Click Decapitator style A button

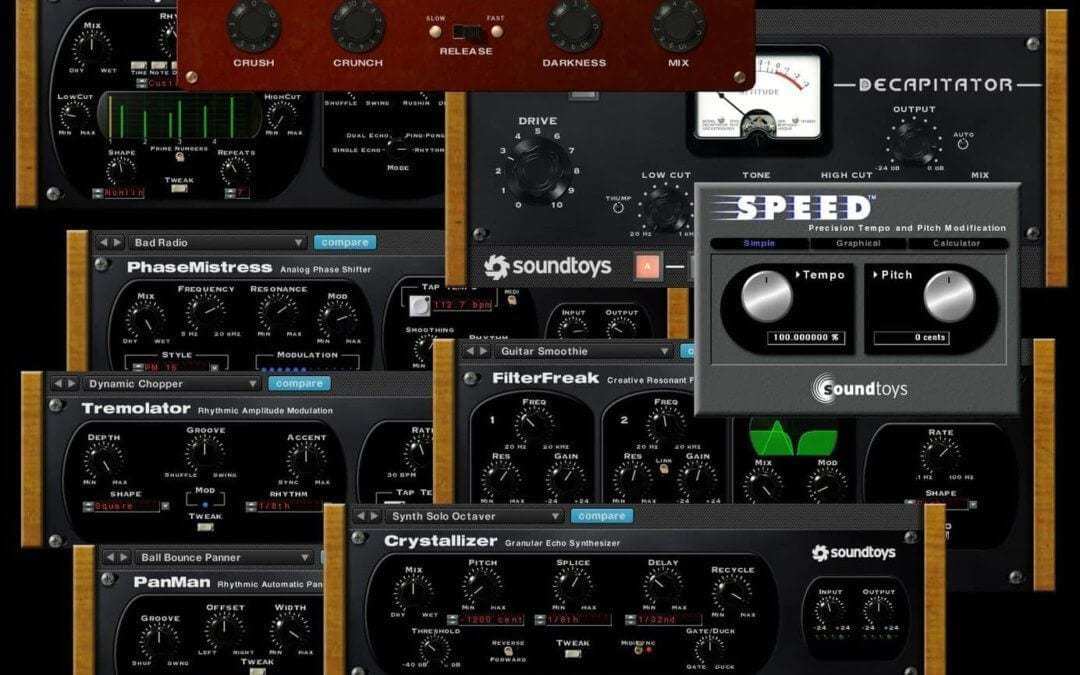click(647, 267)
